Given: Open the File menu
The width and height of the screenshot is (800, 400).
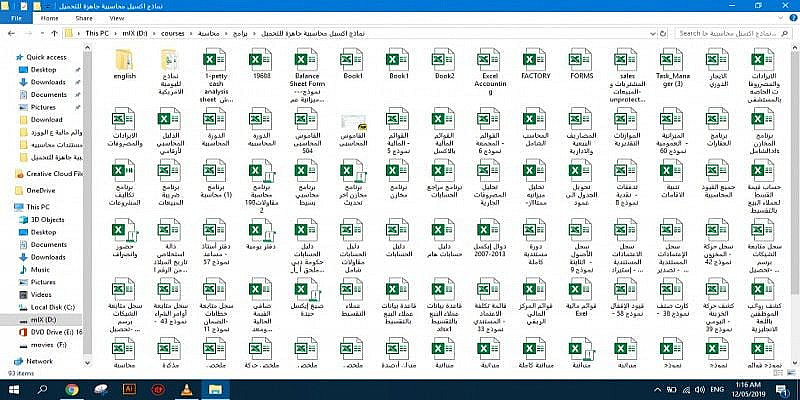Looking at the screenshot, I should 16,18.
